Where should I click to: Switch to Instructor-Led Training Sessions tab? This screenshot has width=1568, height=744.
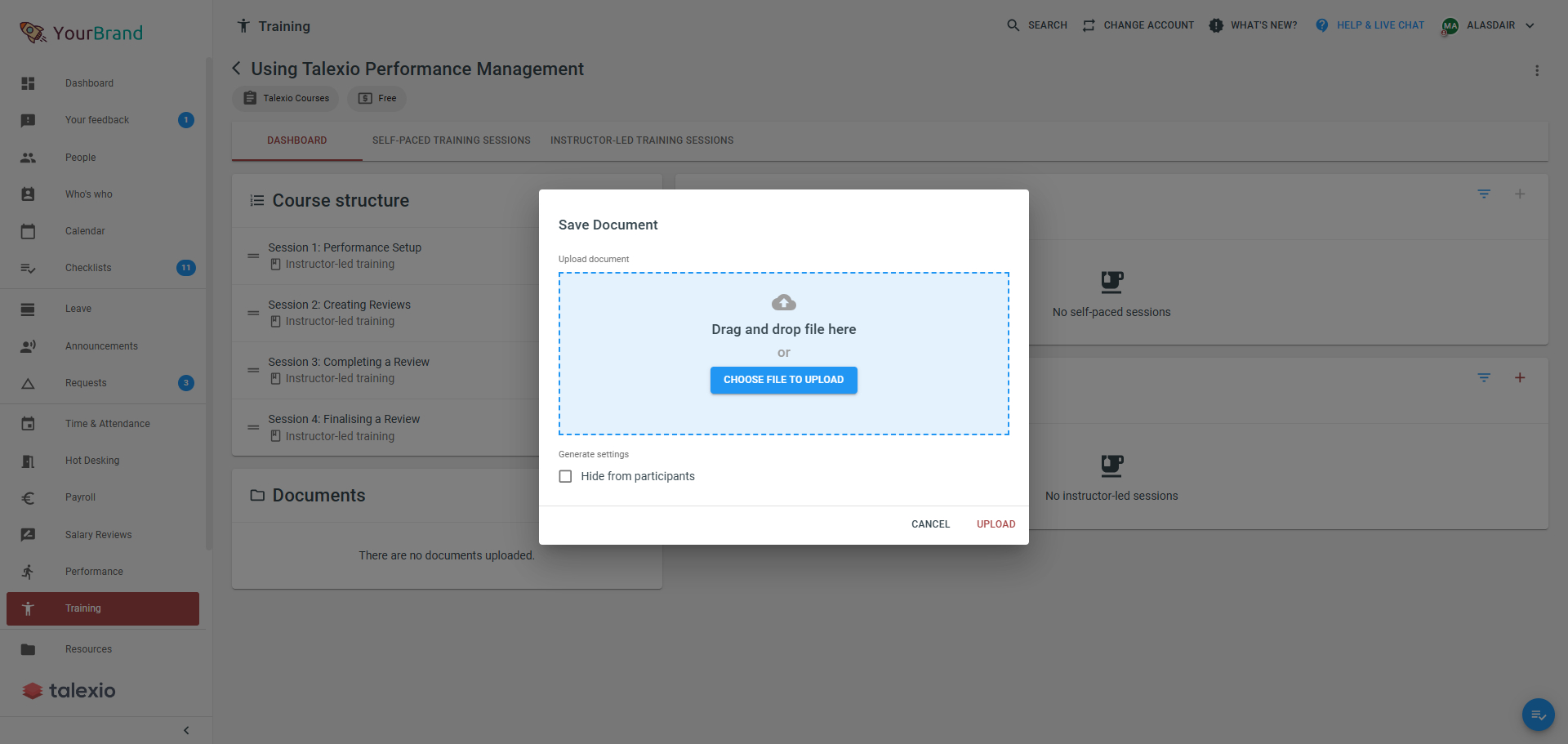pyautogui.click(x=642, y=140)
